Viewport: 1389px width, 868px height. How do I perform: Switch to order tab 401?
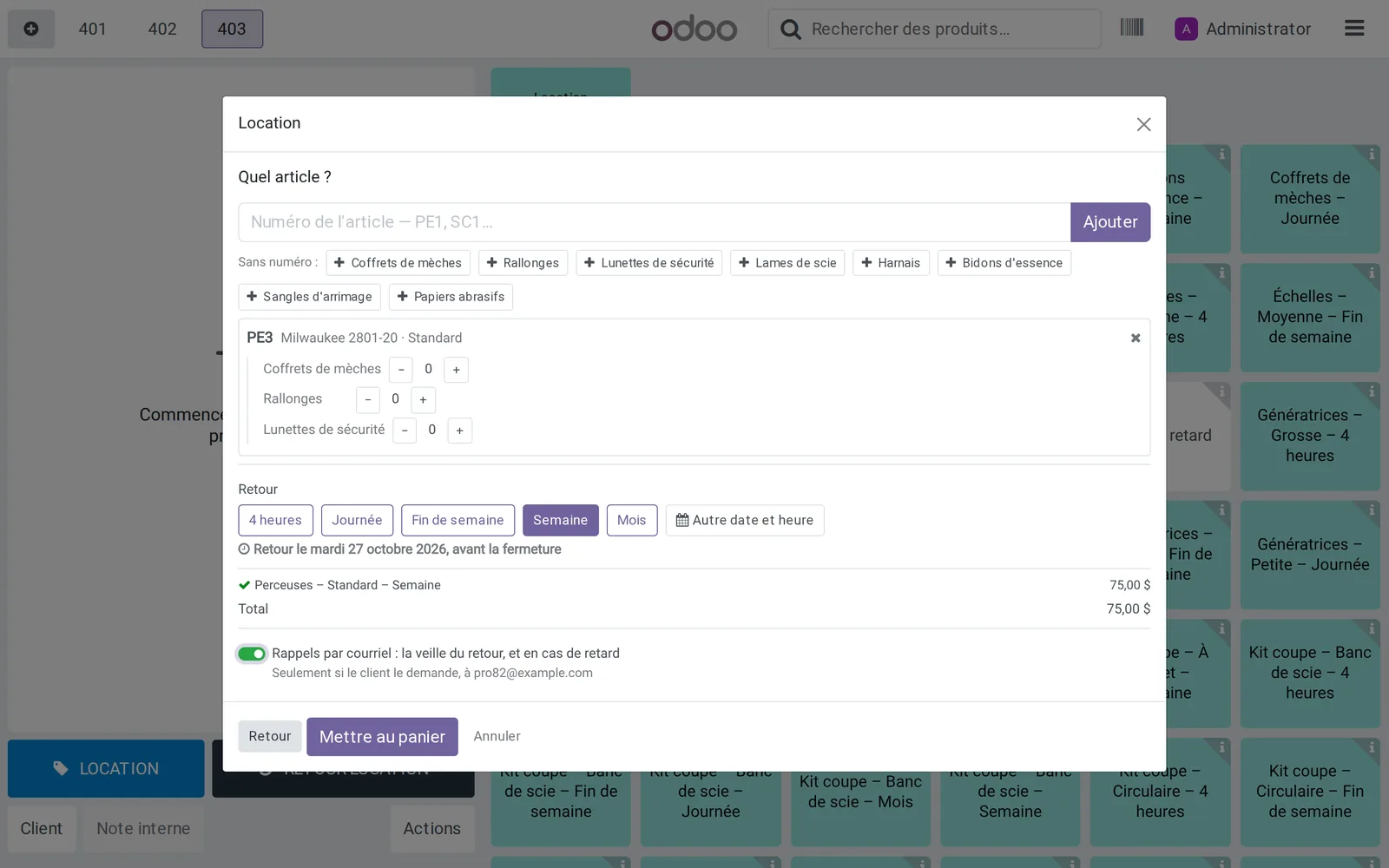point(92,29)
